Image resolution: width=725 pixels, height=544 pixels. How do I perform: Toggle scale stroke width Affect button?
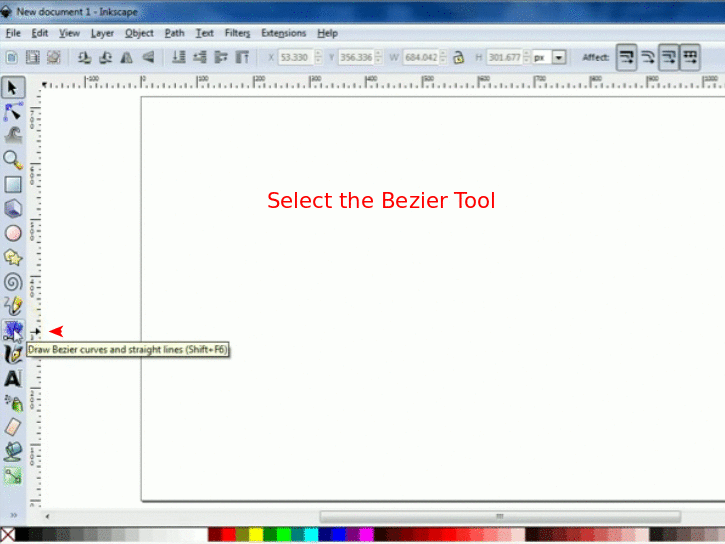627,57
